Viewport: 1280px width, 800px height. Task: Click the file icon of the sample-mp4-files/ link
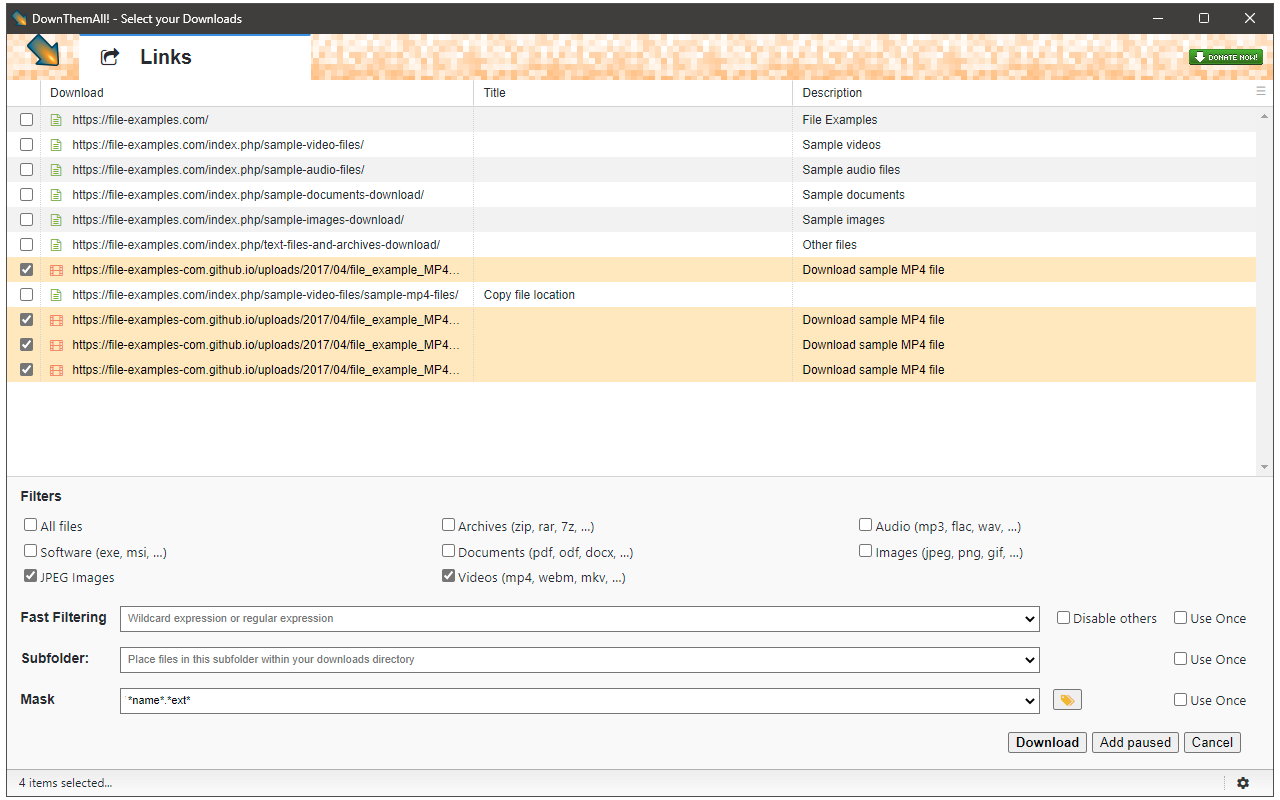click(56, 295)
